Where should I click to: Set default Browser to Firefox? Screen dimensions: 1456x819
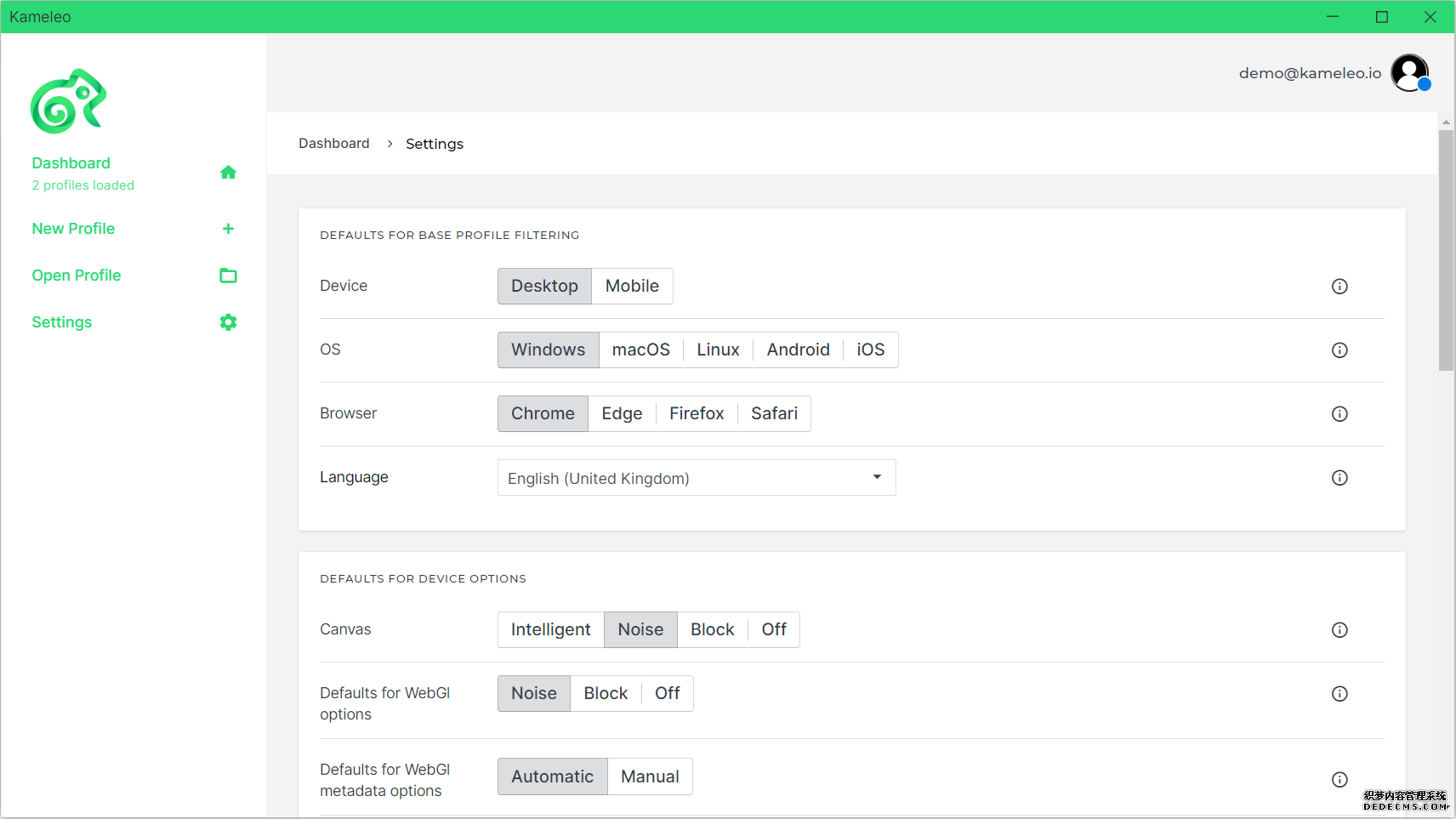pyautogui.click(x=696, y=414)
